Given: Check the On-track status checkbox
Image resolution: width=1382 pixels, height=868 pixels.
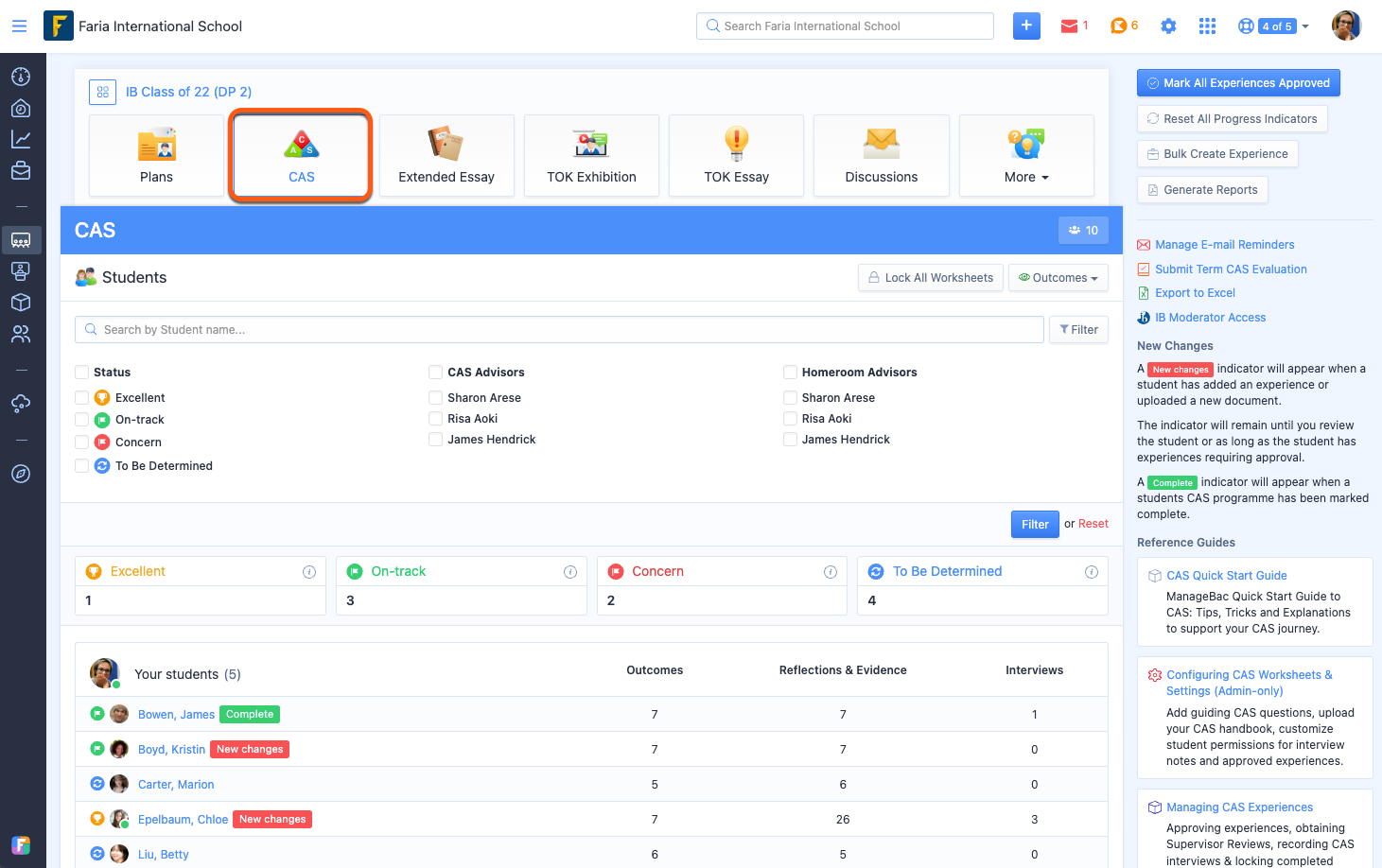Looking at the screenshot, I should [x=82, y=420].
